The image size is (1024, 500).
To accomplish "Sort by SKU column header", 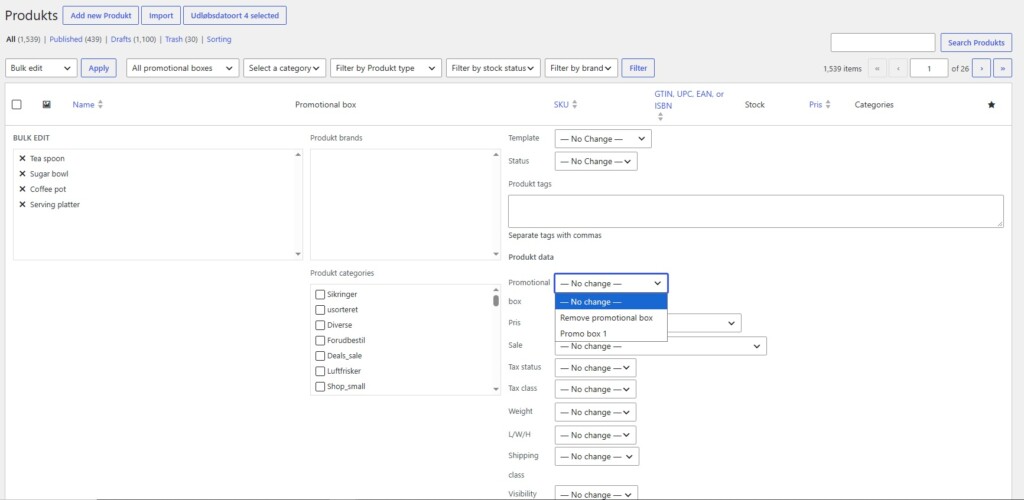I will [x=566, y=104].
